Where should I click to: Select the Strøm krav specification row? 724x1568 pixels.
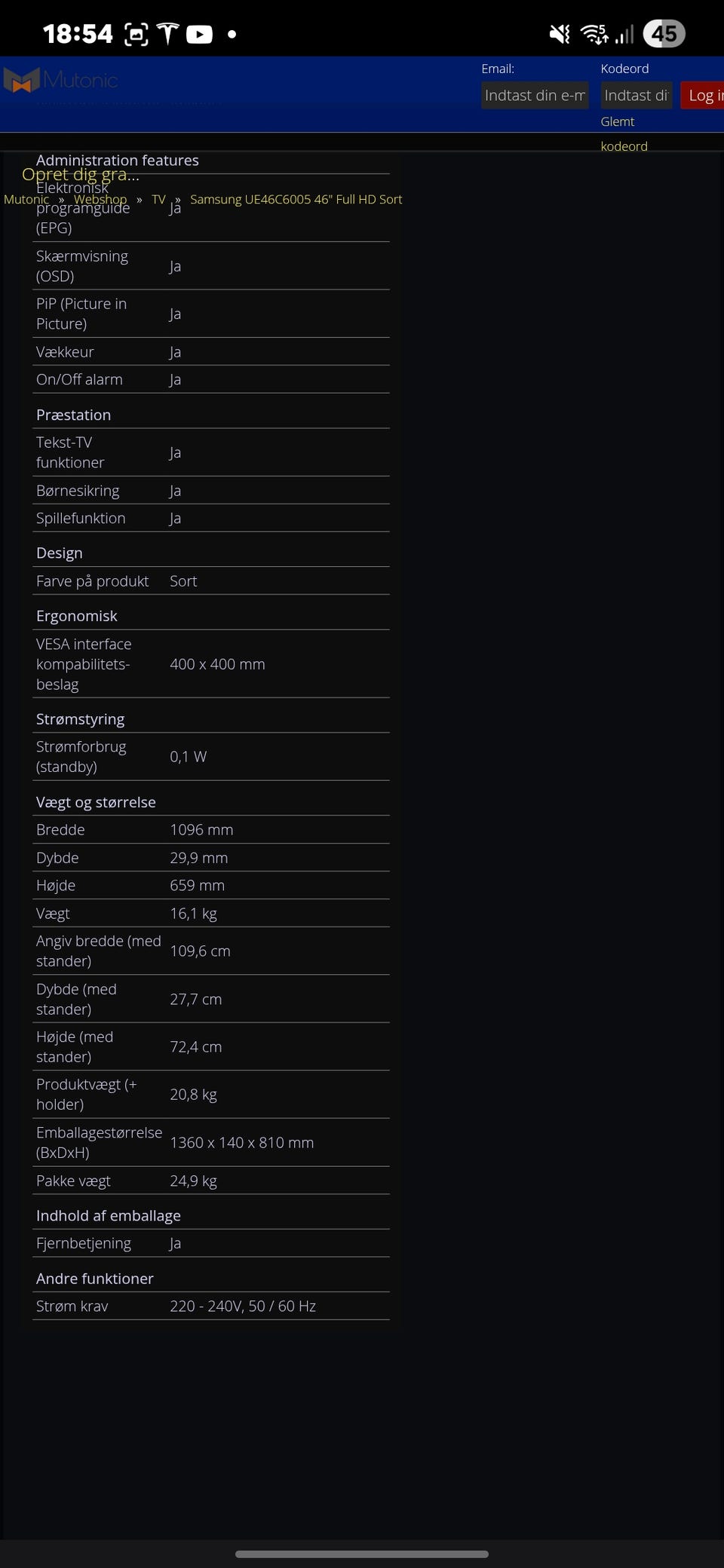click(x=211, y=1306)
